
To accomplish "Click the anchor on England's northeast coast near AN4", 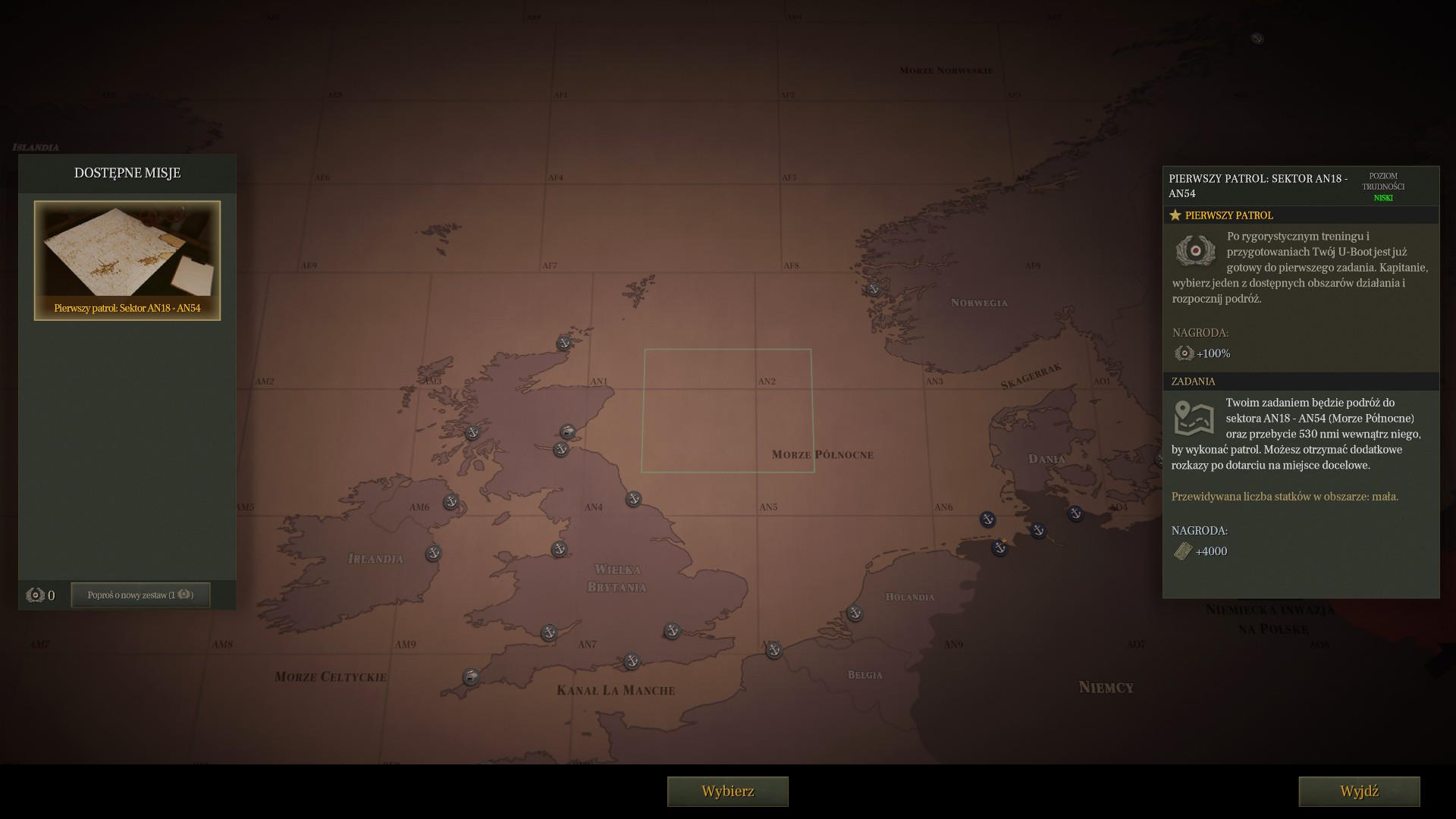I will click(x=633, y=499).
